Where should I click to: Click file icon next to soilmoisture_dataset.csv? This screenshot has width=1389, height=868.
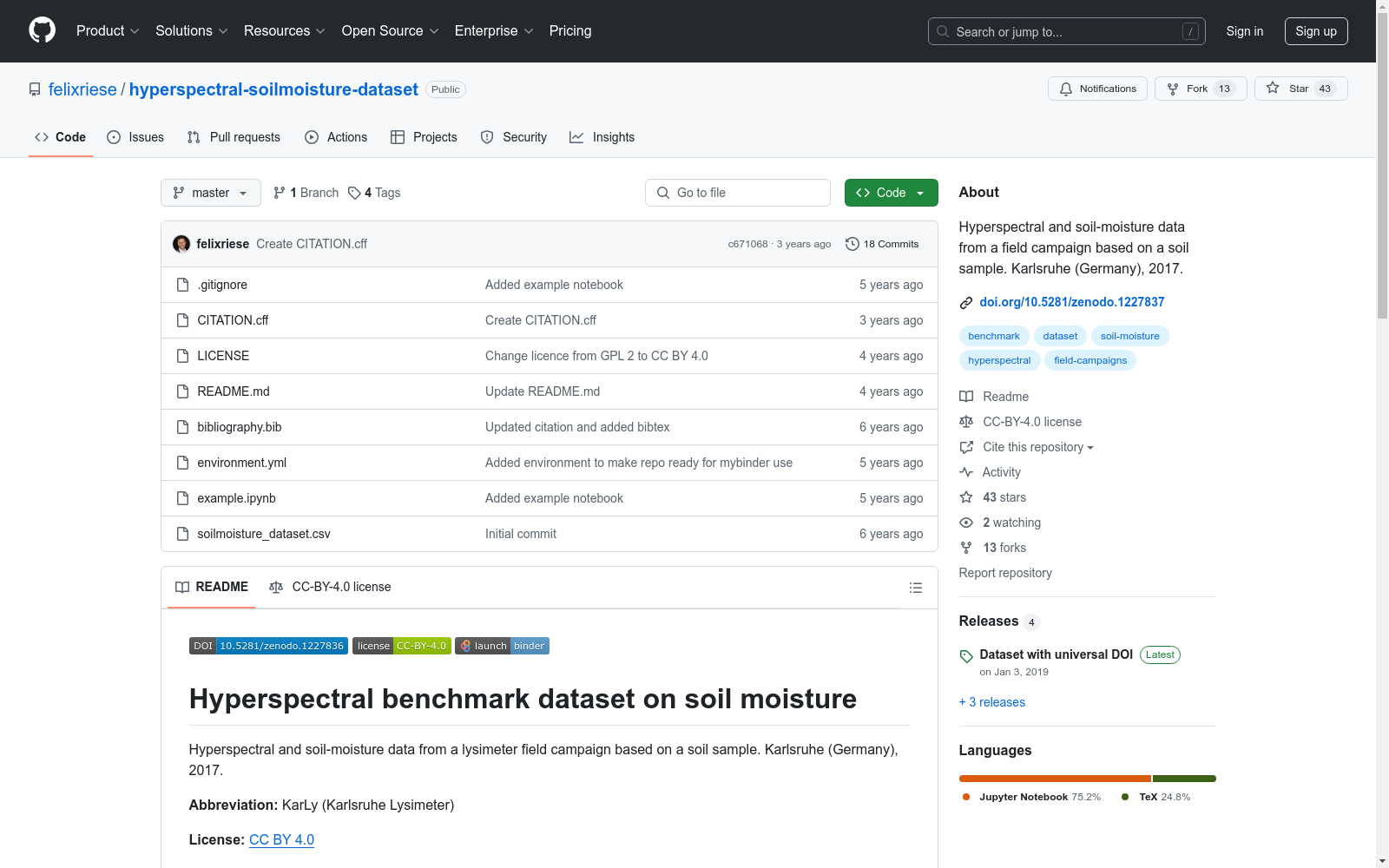(182, 534)
